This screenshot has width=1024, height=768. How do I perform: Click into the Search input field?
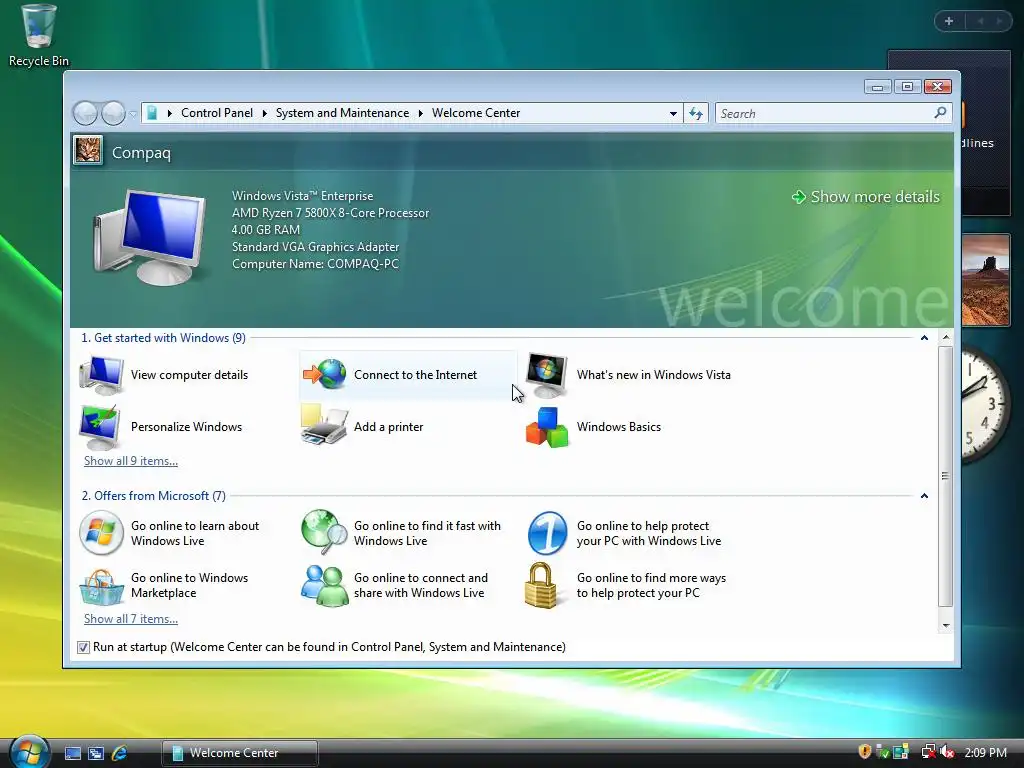(824, 114)
